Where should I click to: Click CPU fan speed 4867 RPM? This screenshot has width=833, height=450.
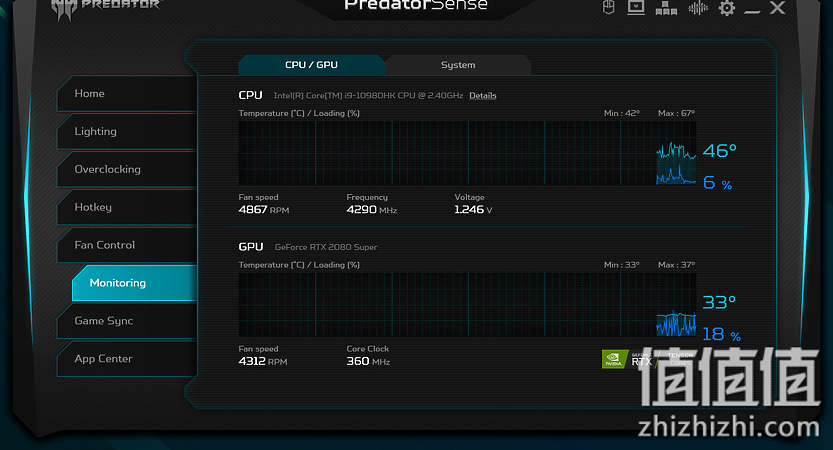tap(264, 210)
